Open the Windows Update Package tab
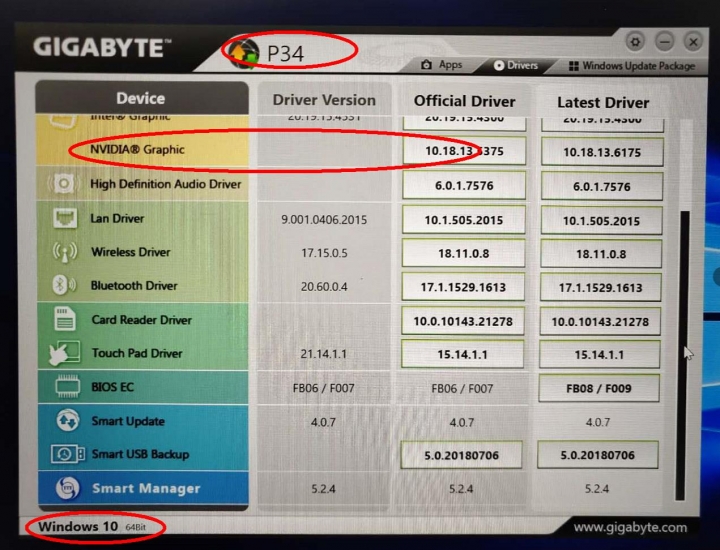 pyautogui.click(x=632, y=66)
